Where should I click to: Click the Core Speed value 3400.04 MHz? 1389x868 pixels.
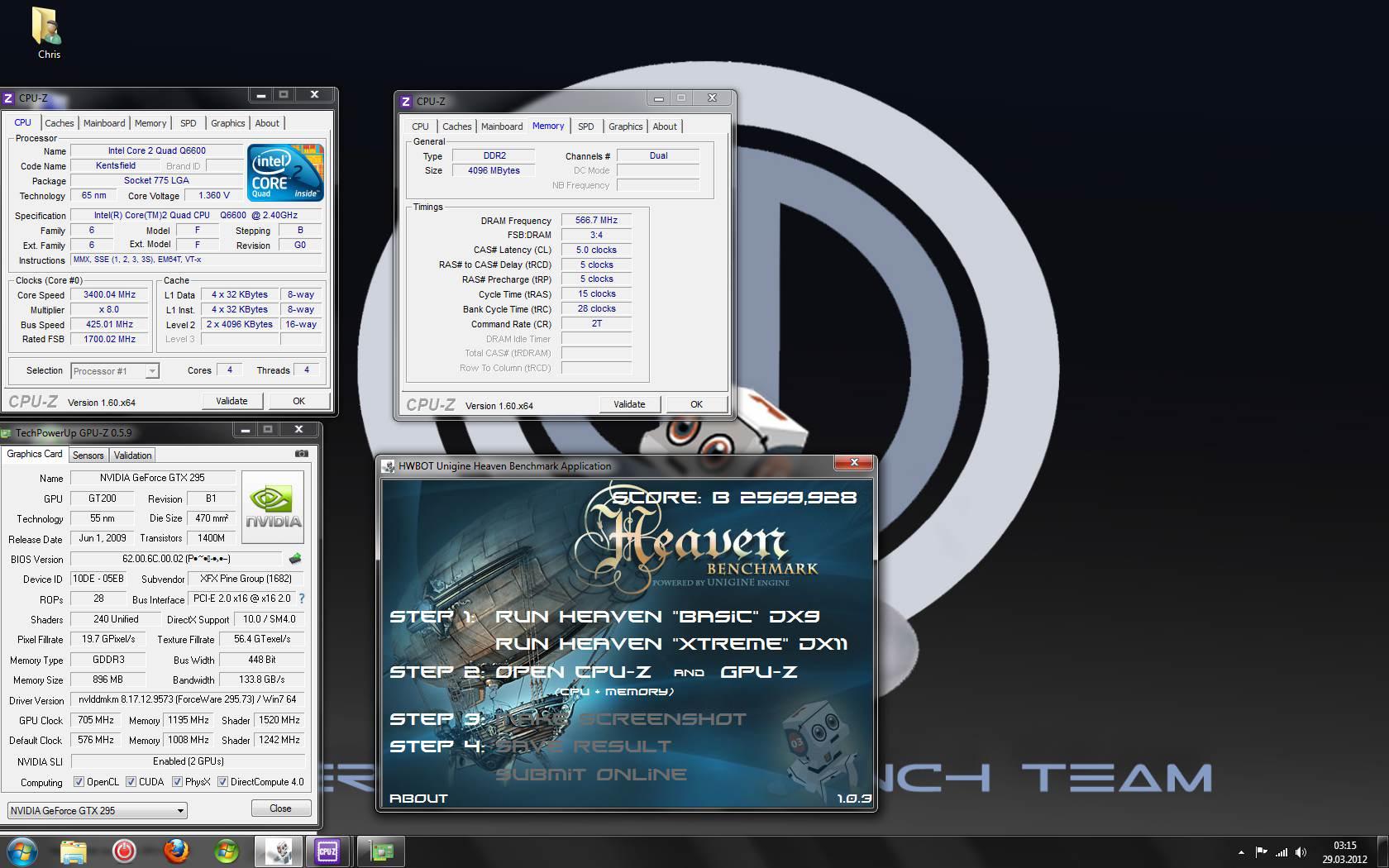click(x=109, y=294)
